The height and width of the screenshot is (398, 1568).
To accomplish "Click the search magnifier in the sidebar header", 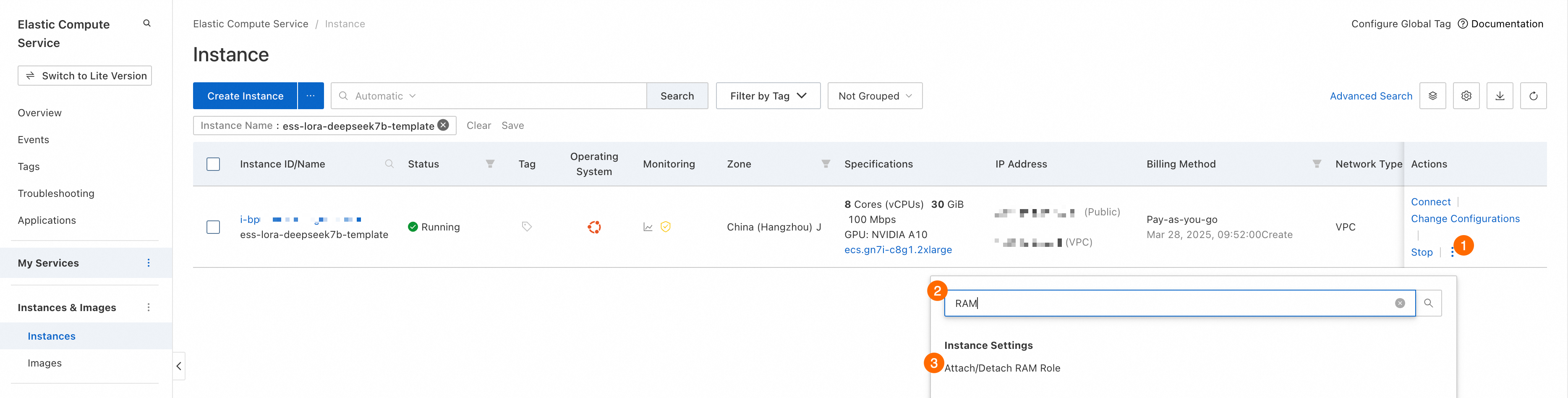I will pyautogui.click(x=147, y=24).
